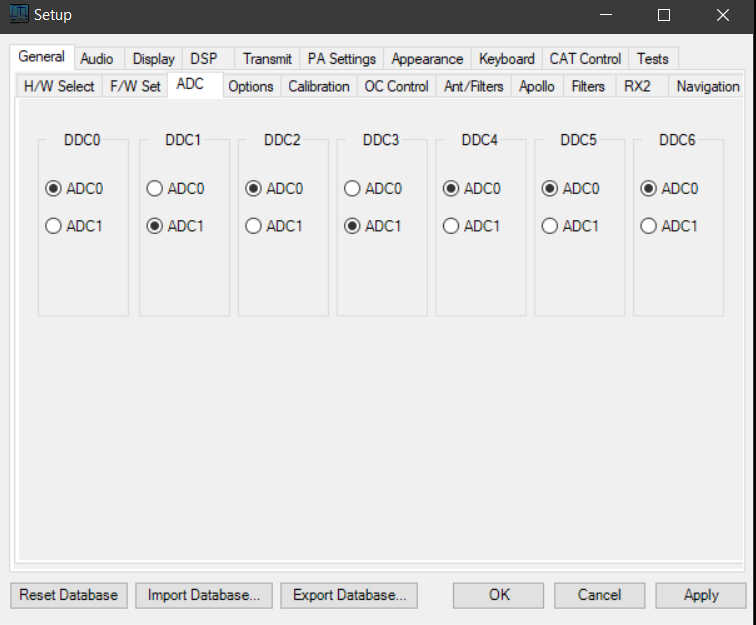Switch to the DSP tab

pyautogui.click(x=203, y=59)
